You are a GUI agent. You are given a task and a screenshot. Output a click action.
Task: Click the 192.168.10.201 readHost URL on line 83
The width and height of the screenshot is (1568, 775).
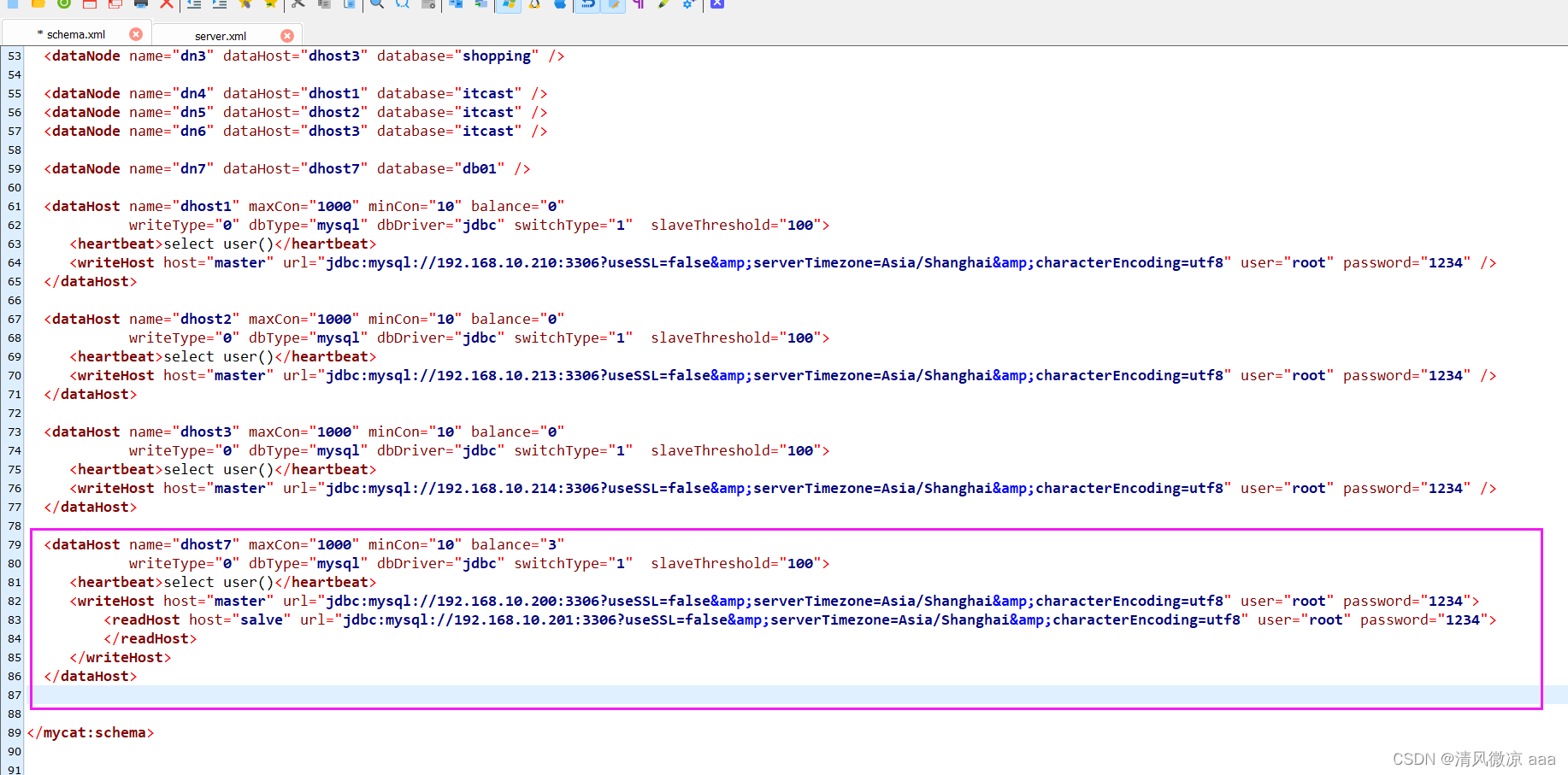click(x=792, y=619)
